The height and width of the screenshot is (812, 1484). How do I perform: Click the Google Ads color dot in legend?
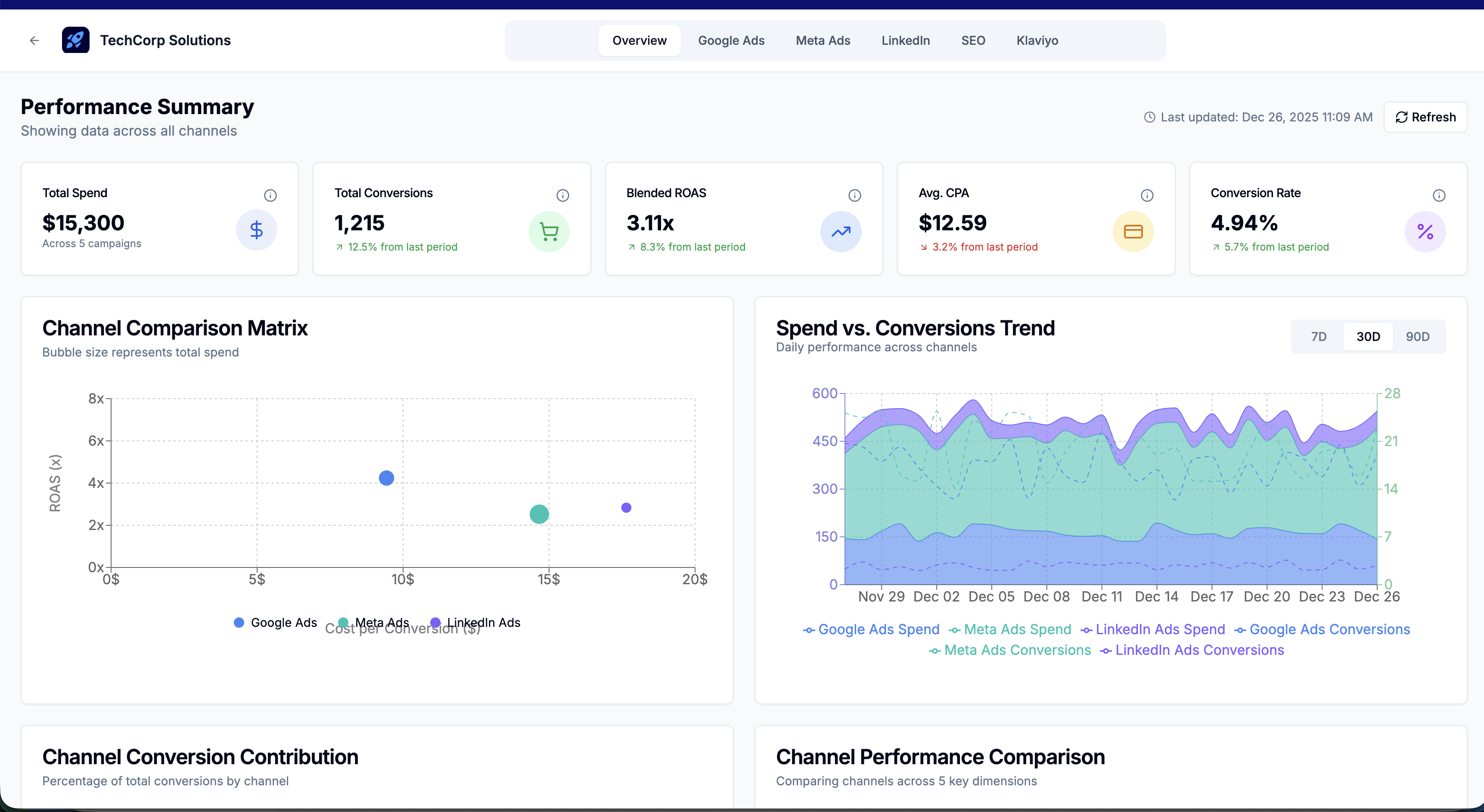(x=239, y=623)
